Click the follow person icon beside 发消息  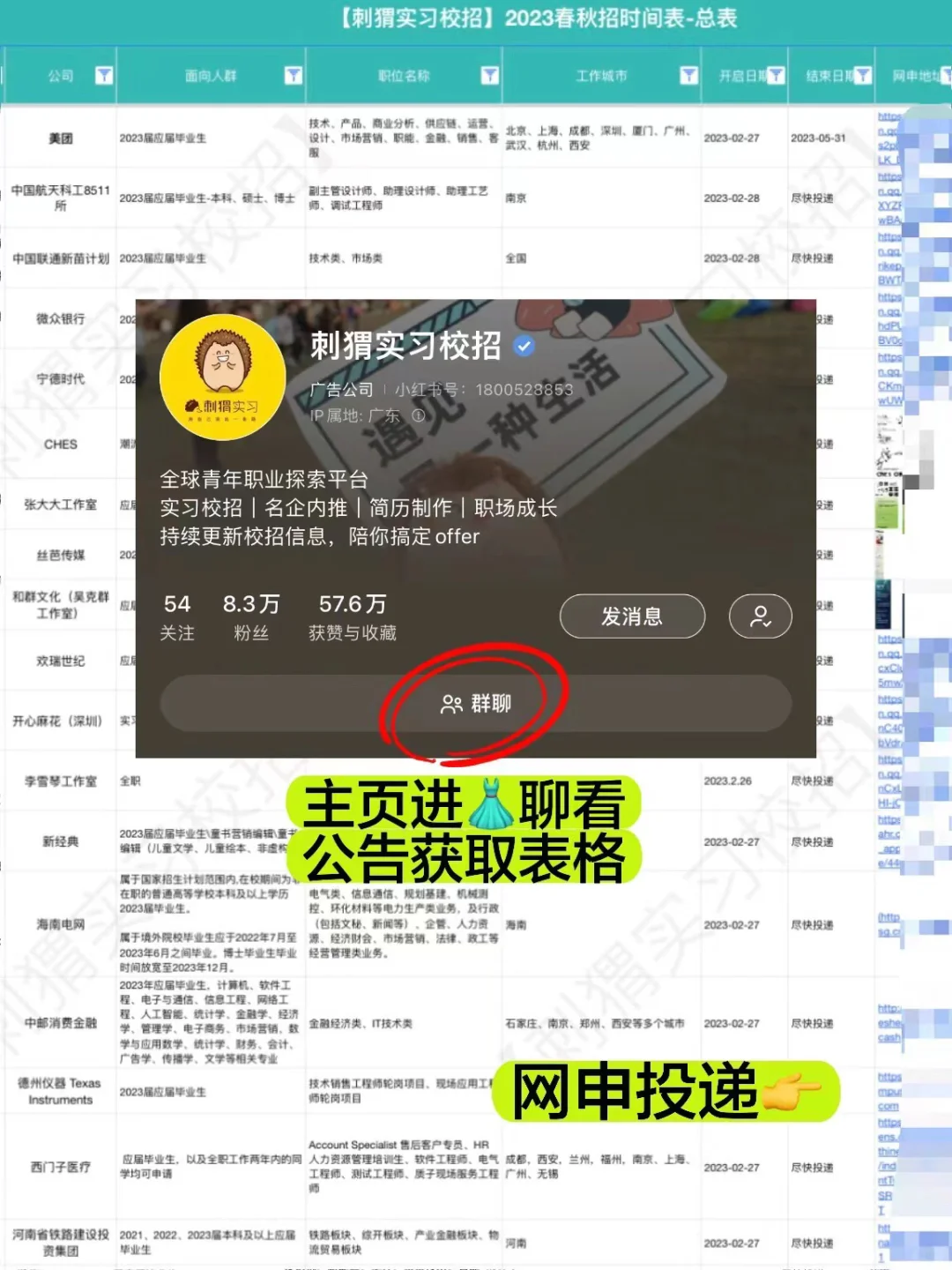click(760, 616)
